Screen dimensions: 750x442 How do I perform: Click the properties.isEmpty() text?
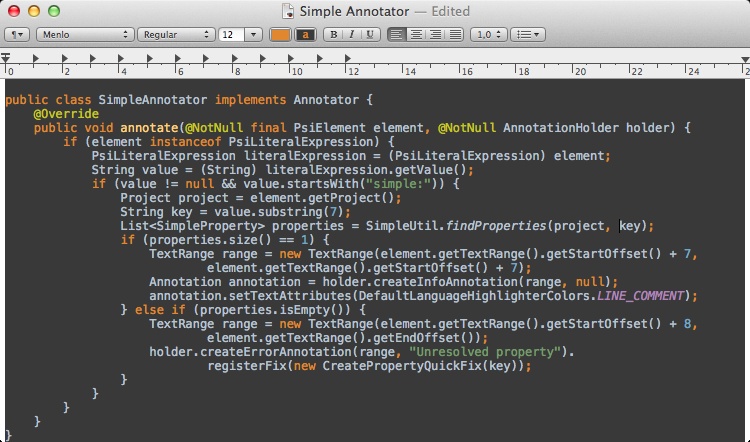coord(276,310)
